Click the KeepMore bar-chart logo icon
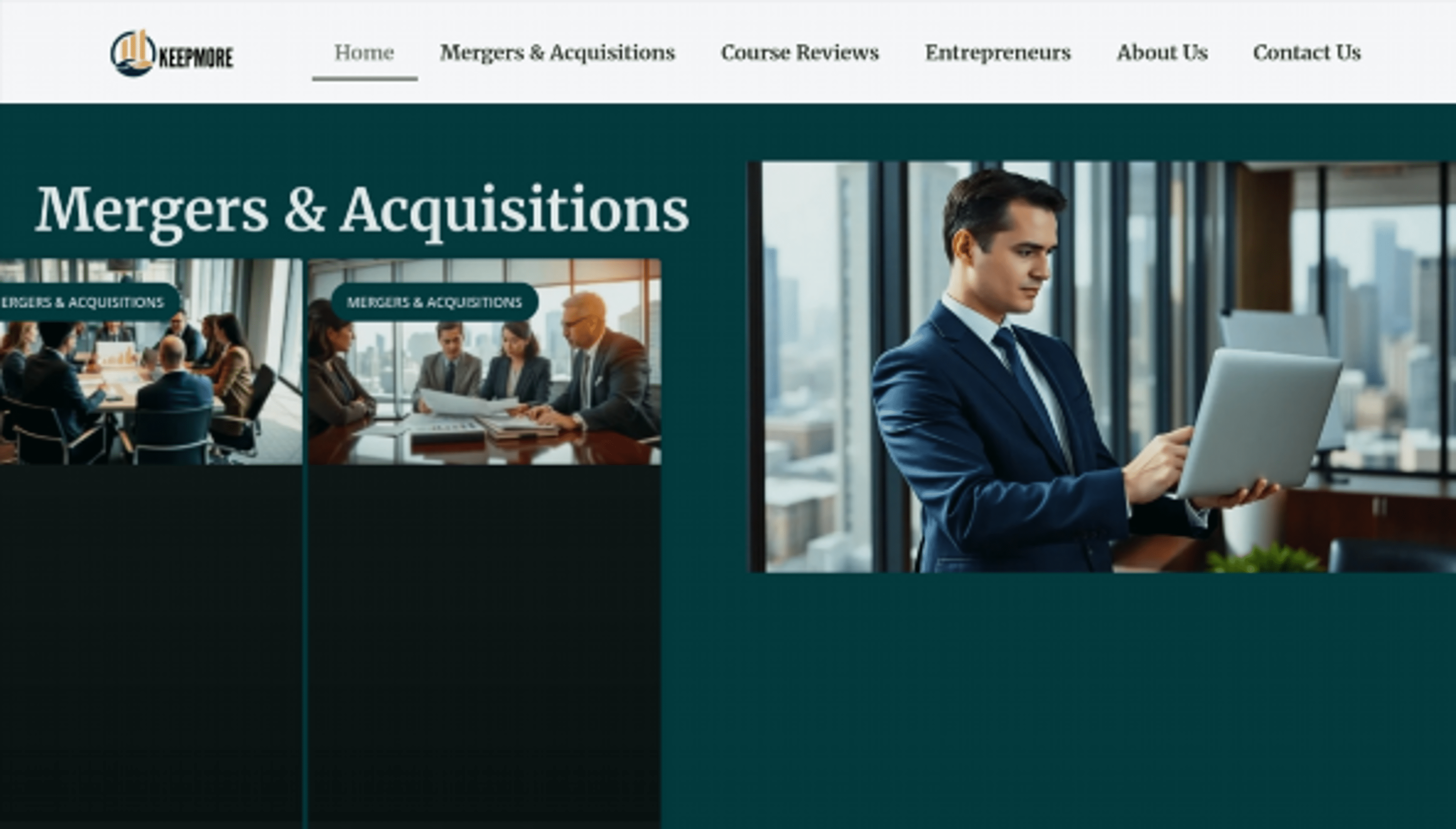Image resolution: width=1456 pixels, height=829 pixels. pos(133,53)
